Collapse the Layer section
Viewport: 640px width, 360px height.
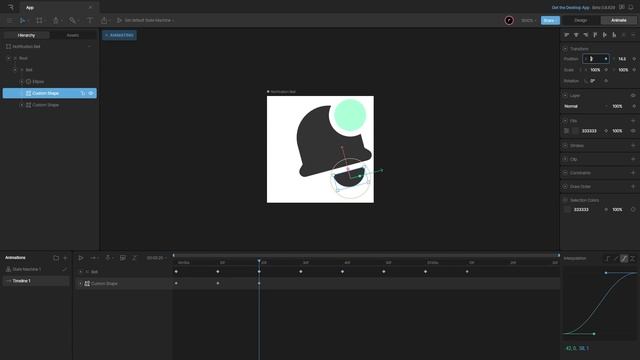(565, 96)
